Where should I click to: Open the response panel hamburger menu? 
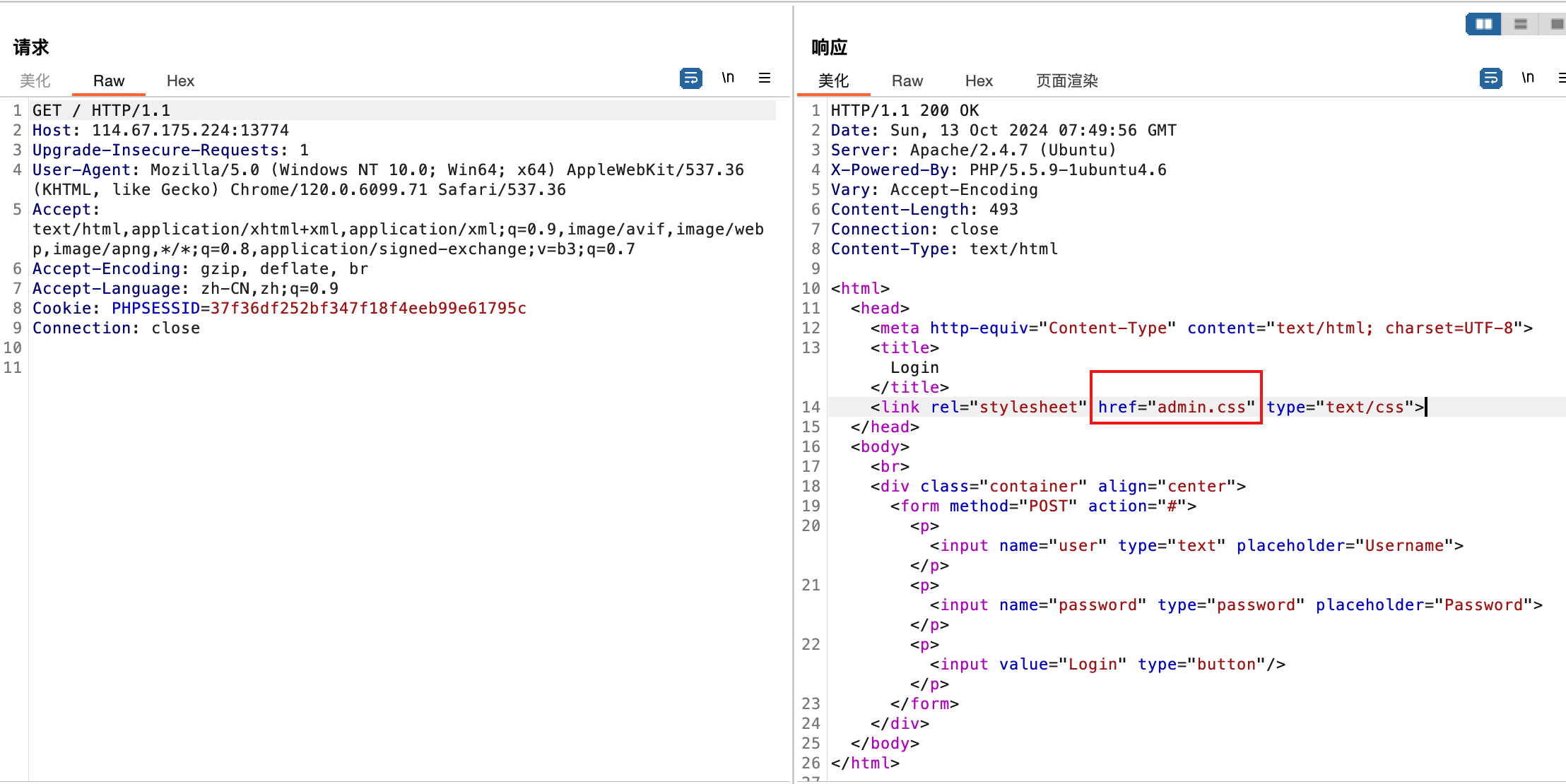point(1561,78)
